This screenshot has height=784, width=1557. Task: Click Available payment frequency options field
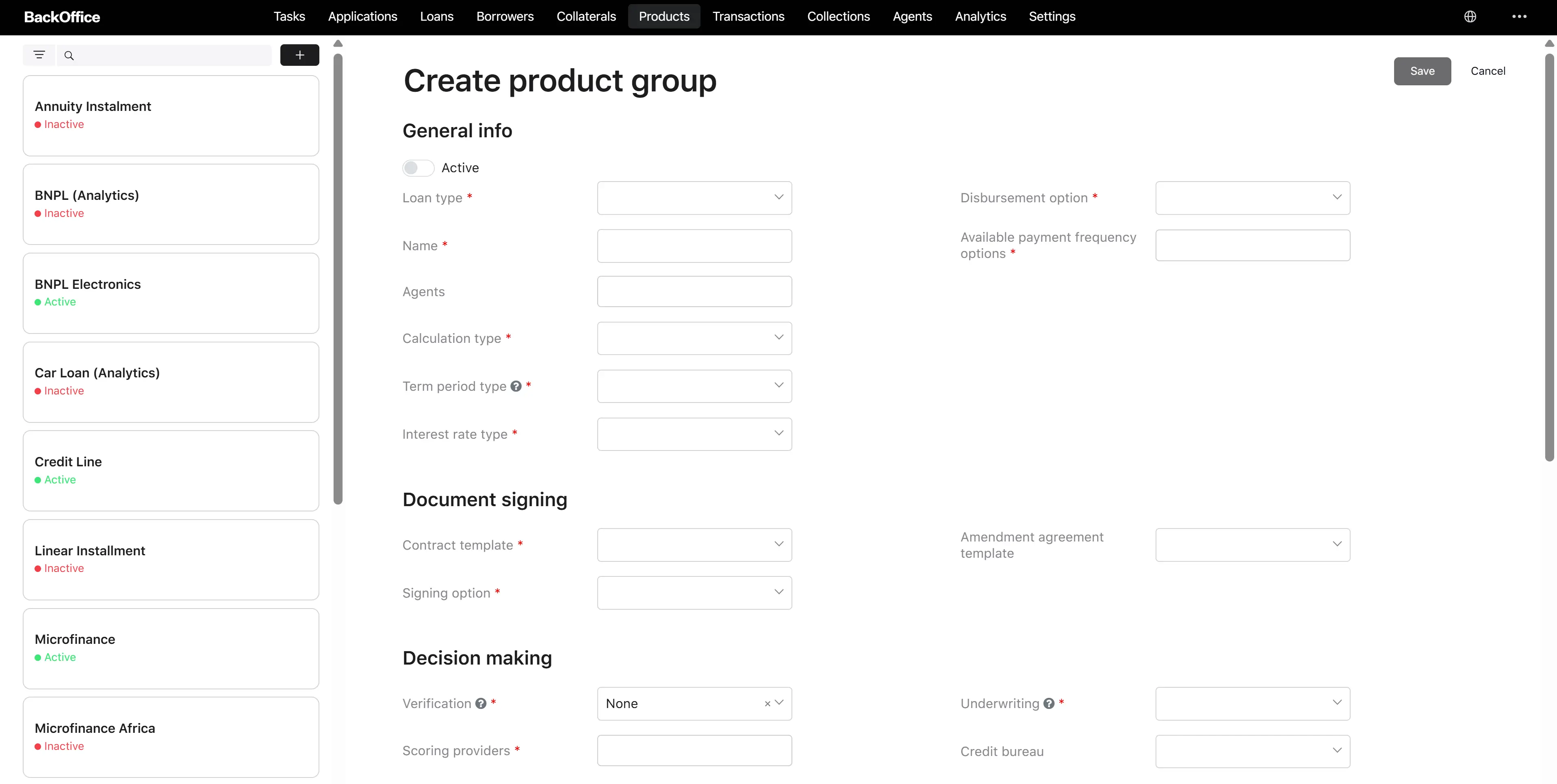click(x=1252, y=245)
